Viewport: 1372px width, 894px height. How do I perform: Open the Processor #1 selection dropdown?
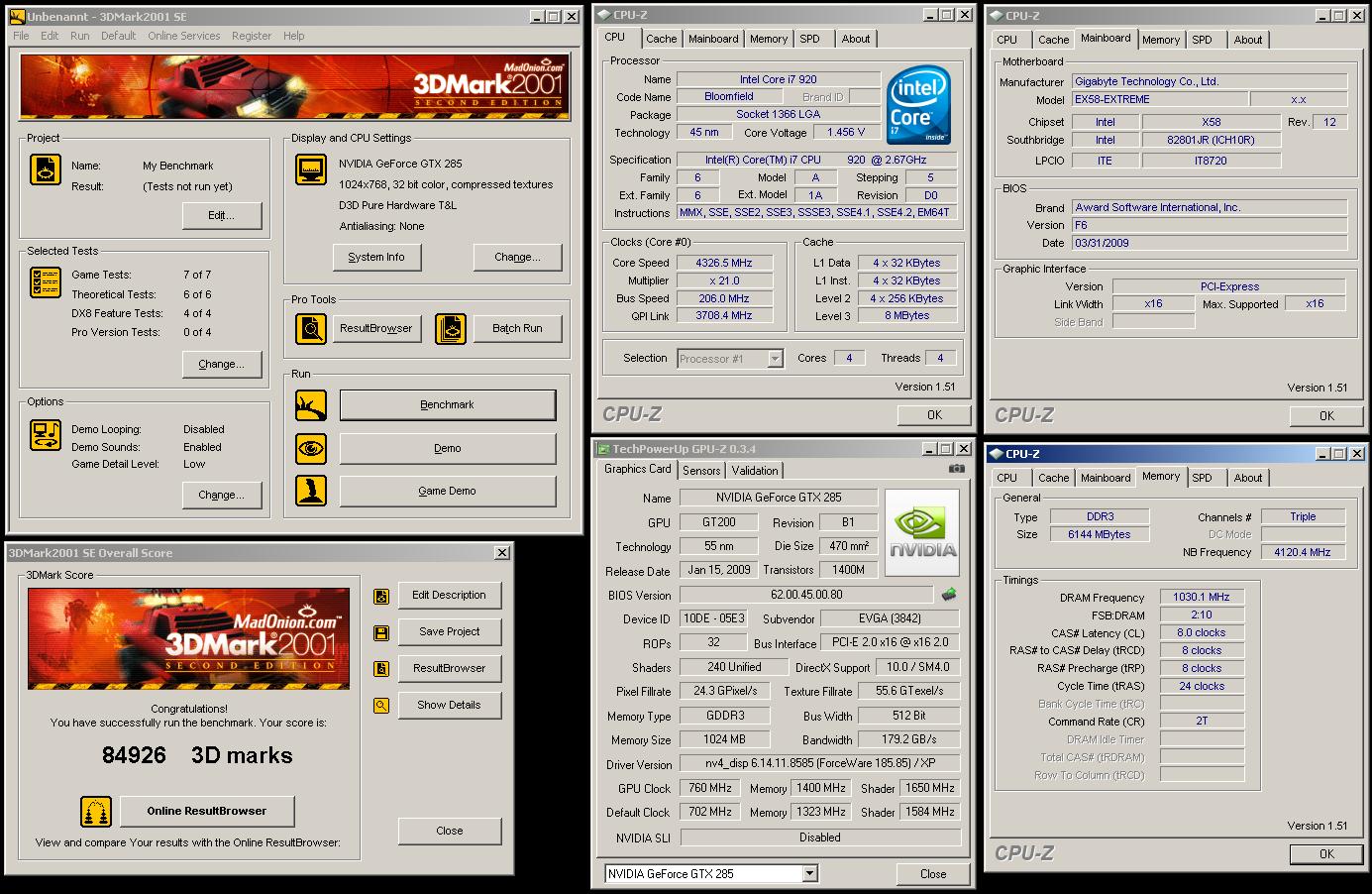coord(775,359)
